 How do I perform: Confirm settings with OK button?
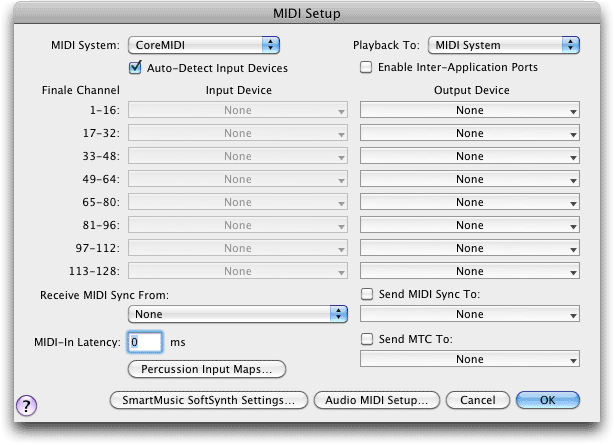[548, 400]
